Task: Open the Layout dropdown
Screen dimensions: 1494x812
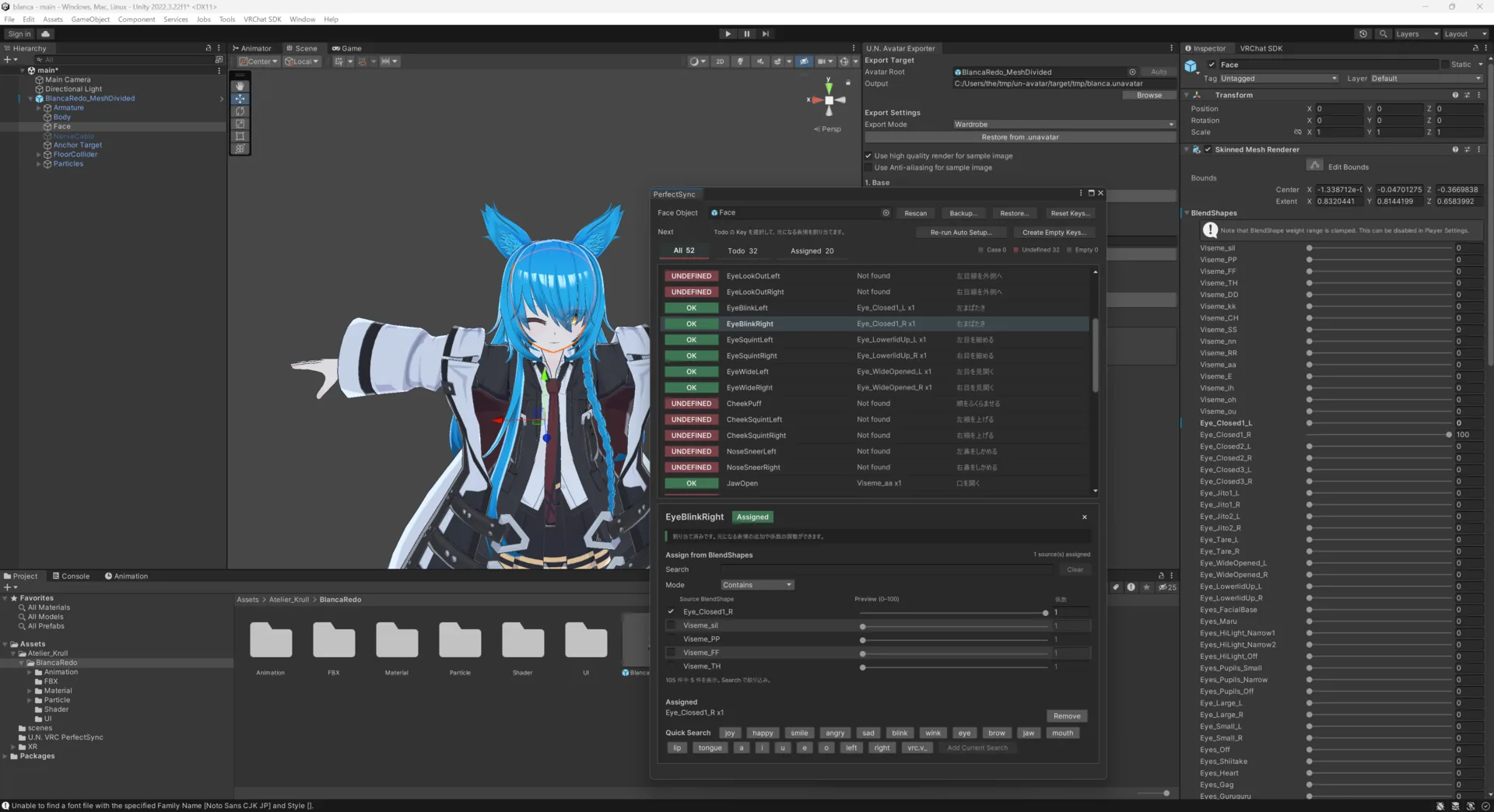Action: click(1465, 34)
